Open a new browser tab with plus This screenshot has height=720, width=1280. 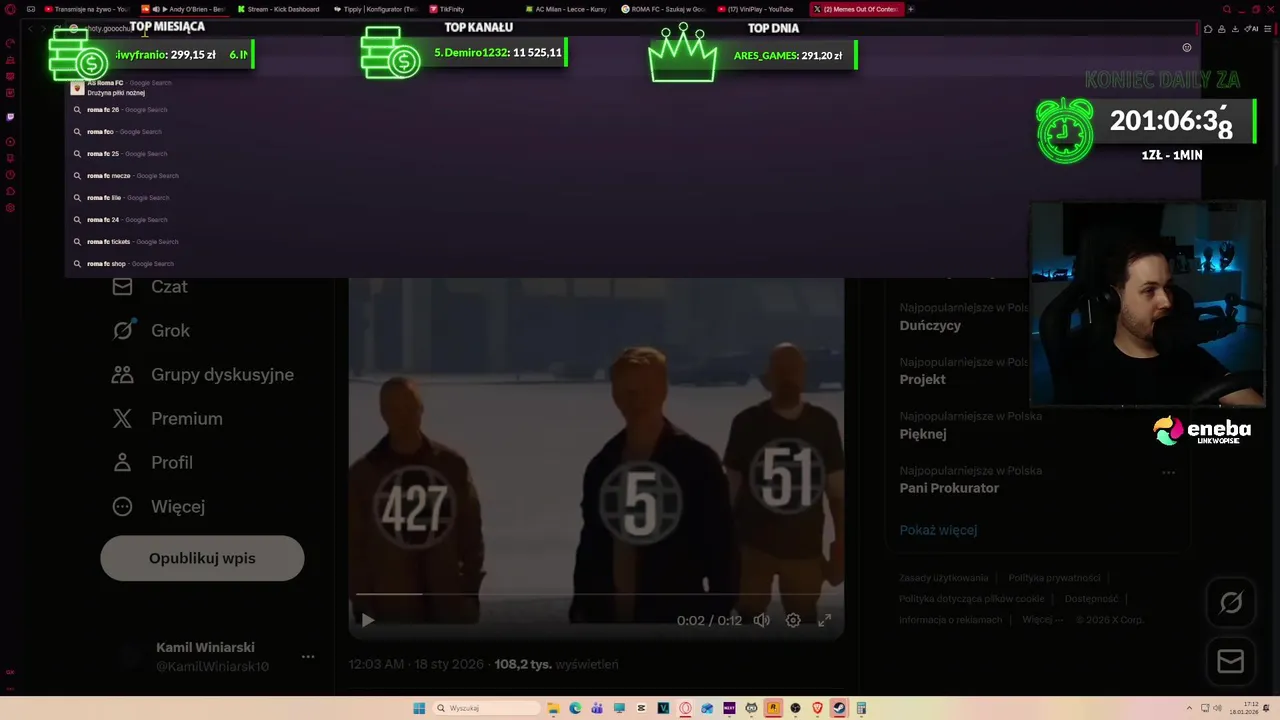911,9
